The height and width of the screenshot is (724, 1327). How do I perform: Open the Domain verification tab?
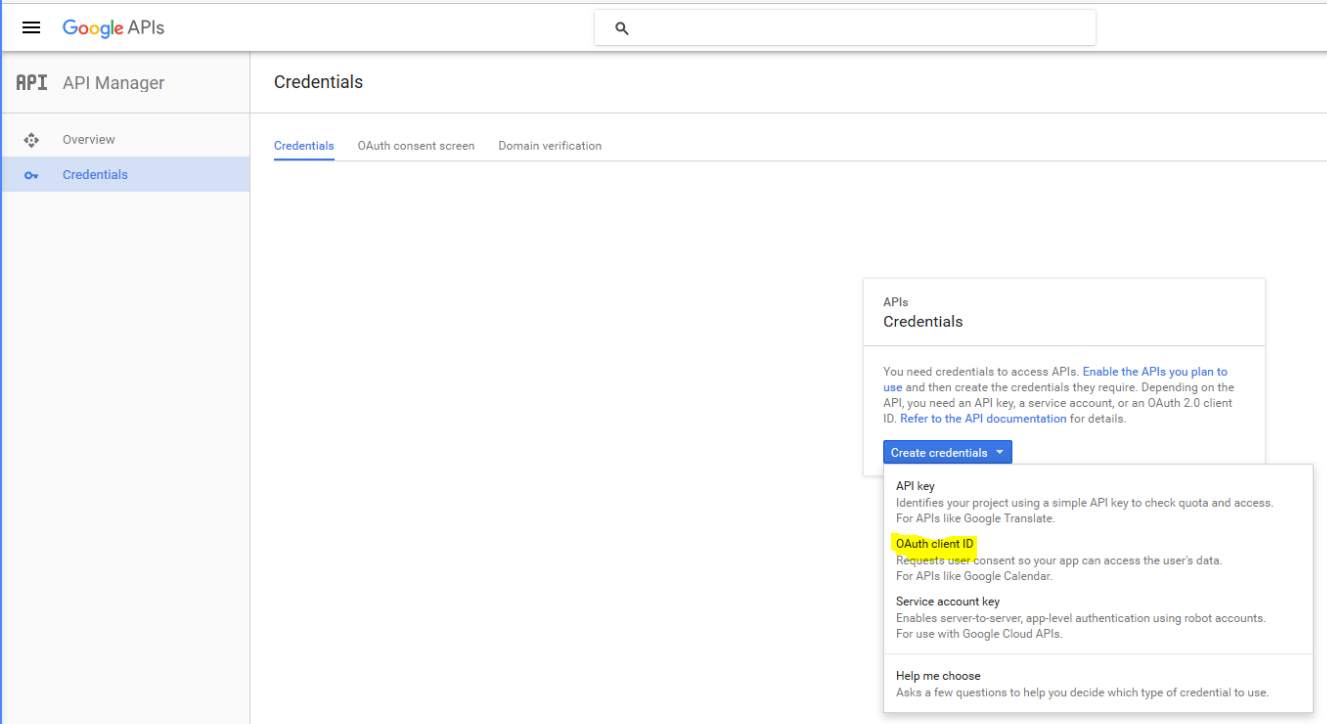tap(550, 146)
